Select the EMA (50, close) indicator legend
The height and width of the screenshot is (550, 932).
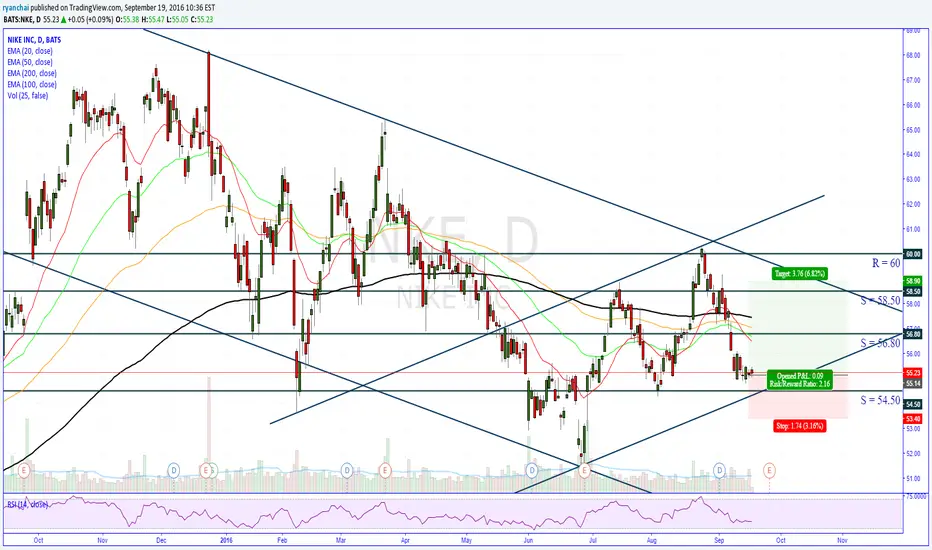tap(30, 62)
